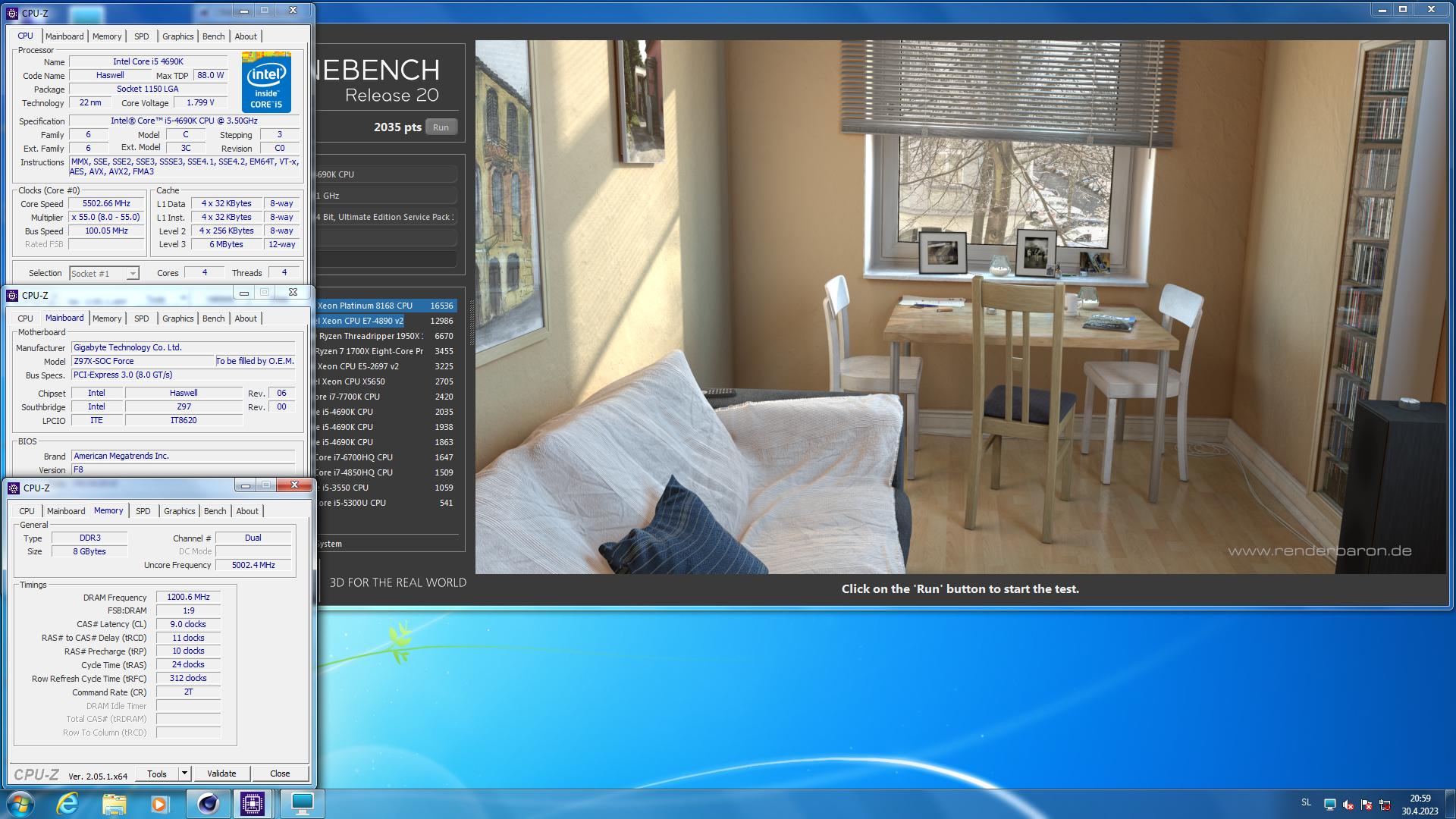Screen dimensions: 1456x819
Task: Click the Core Speed value 5502.66 MHz
Action: pos(106,204)
